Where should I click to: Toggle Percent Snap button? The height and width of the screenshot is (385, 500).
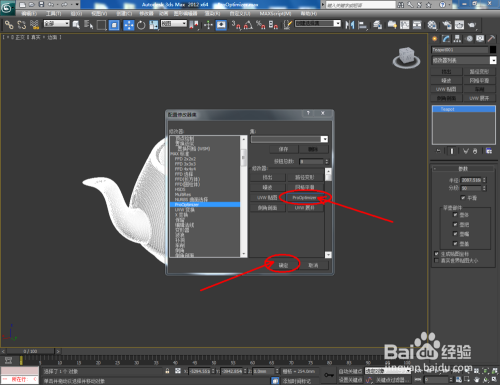[x=261, y=25]
